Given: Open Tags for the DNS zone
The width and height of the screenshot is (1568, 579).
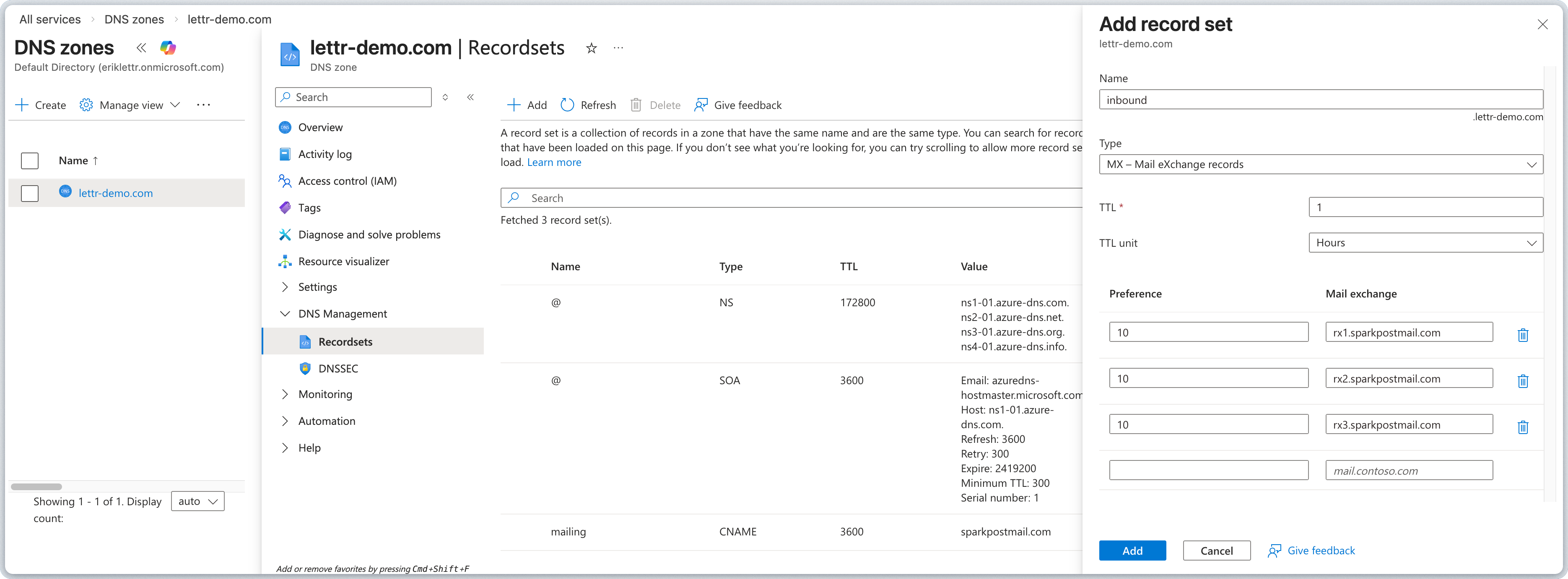Looking at the screenshot, I should point(309,207).
